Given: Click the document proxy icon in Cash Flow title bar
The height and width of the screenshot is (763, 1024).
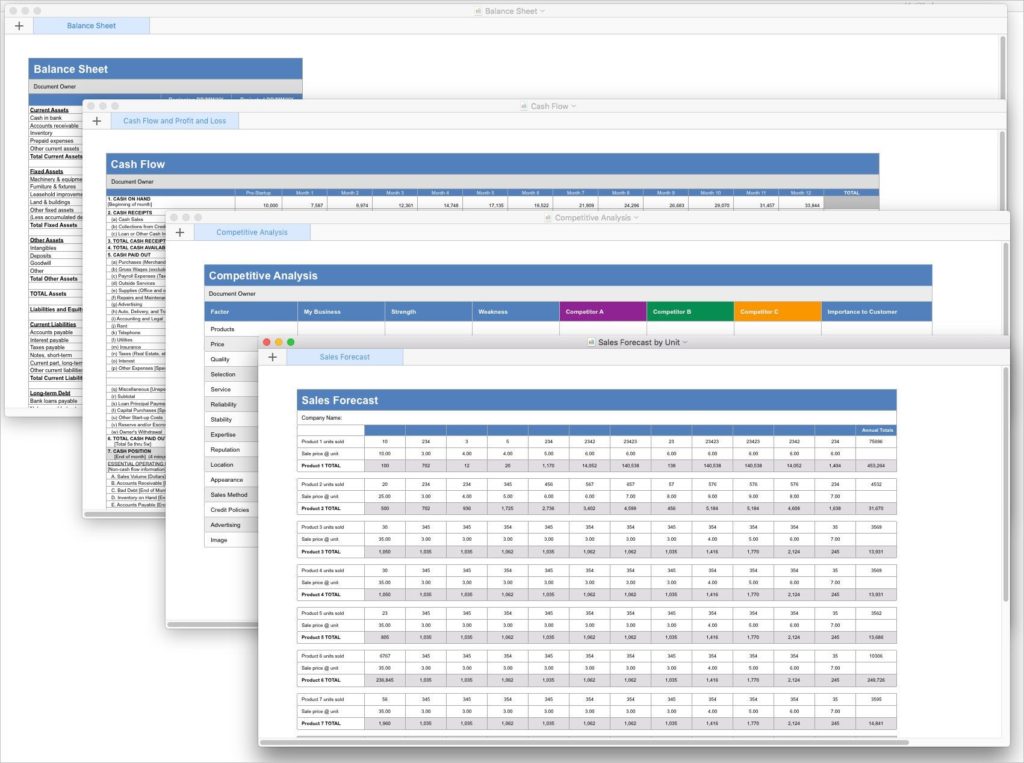Looking at the screenshot, I should (x=524, y=106).
